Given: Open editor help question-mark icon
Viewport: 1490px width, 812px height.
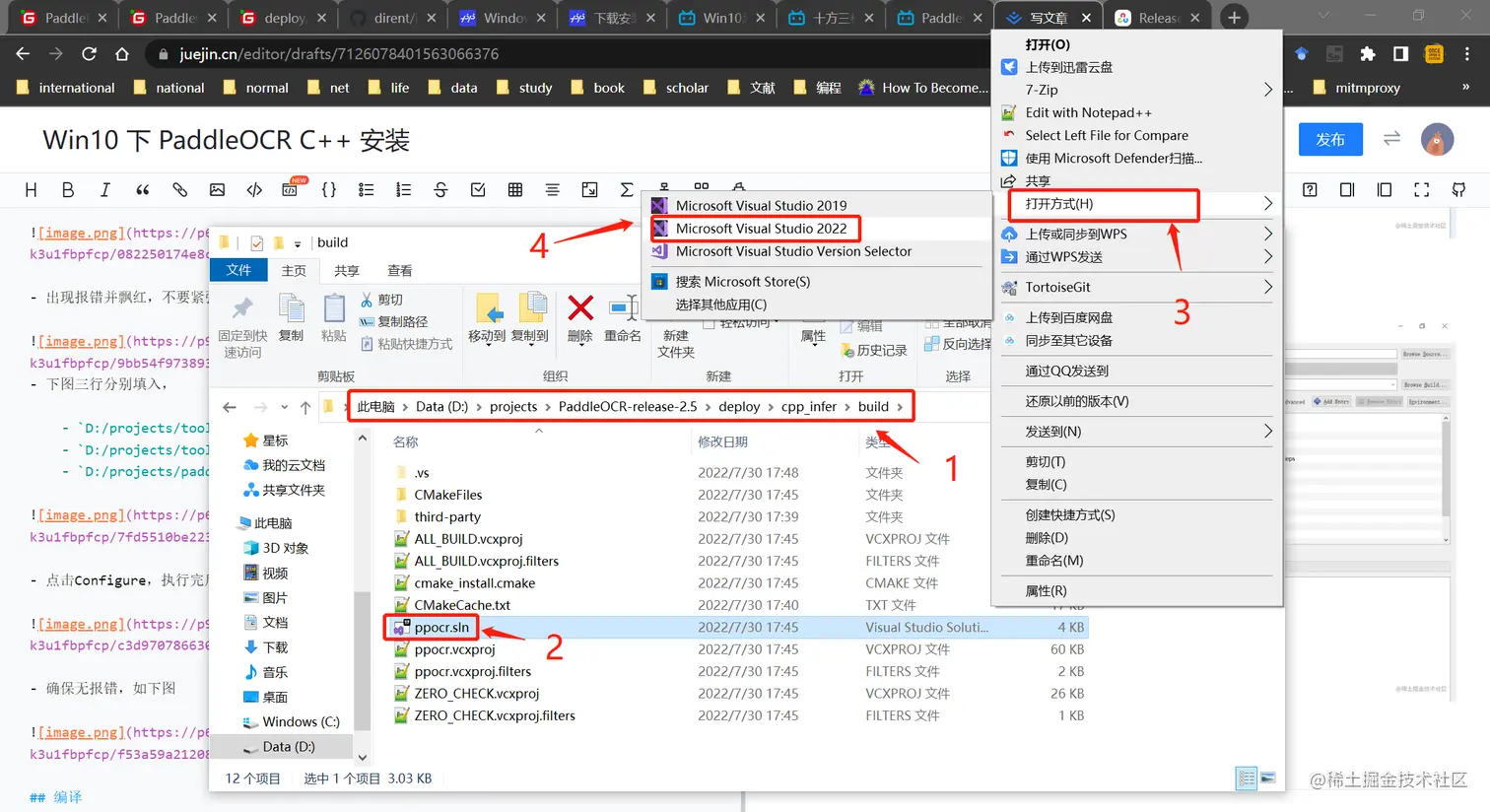Looking at the screenshot, I should coord(1310,190).
